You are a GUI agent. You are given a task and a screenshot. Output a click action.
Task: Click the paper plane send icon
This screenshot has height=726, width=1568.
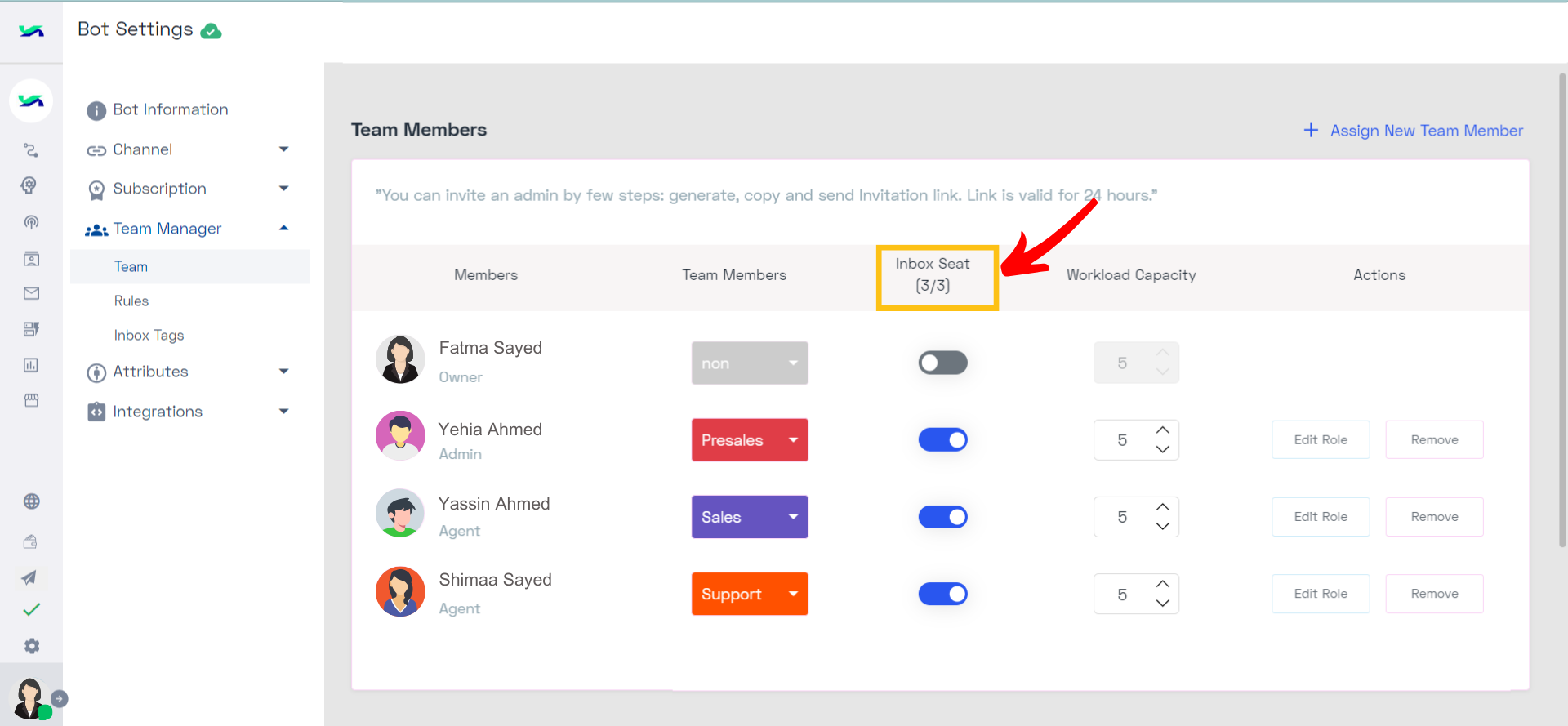point(29,577)
